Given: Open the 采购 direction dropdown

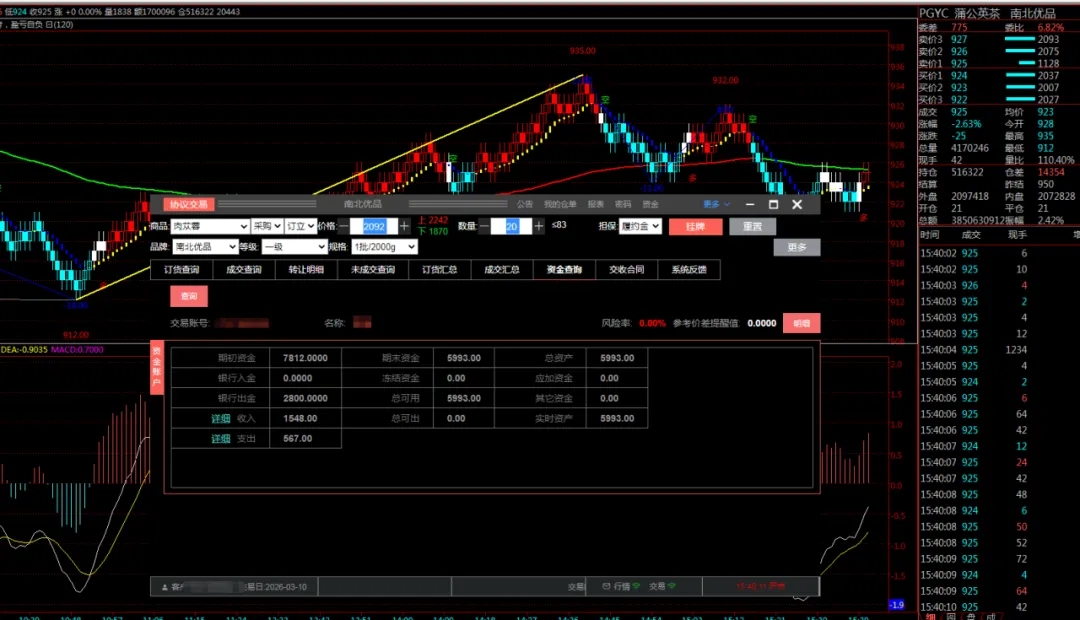Looking at the screenshot, I should click(x=267, y=226).
